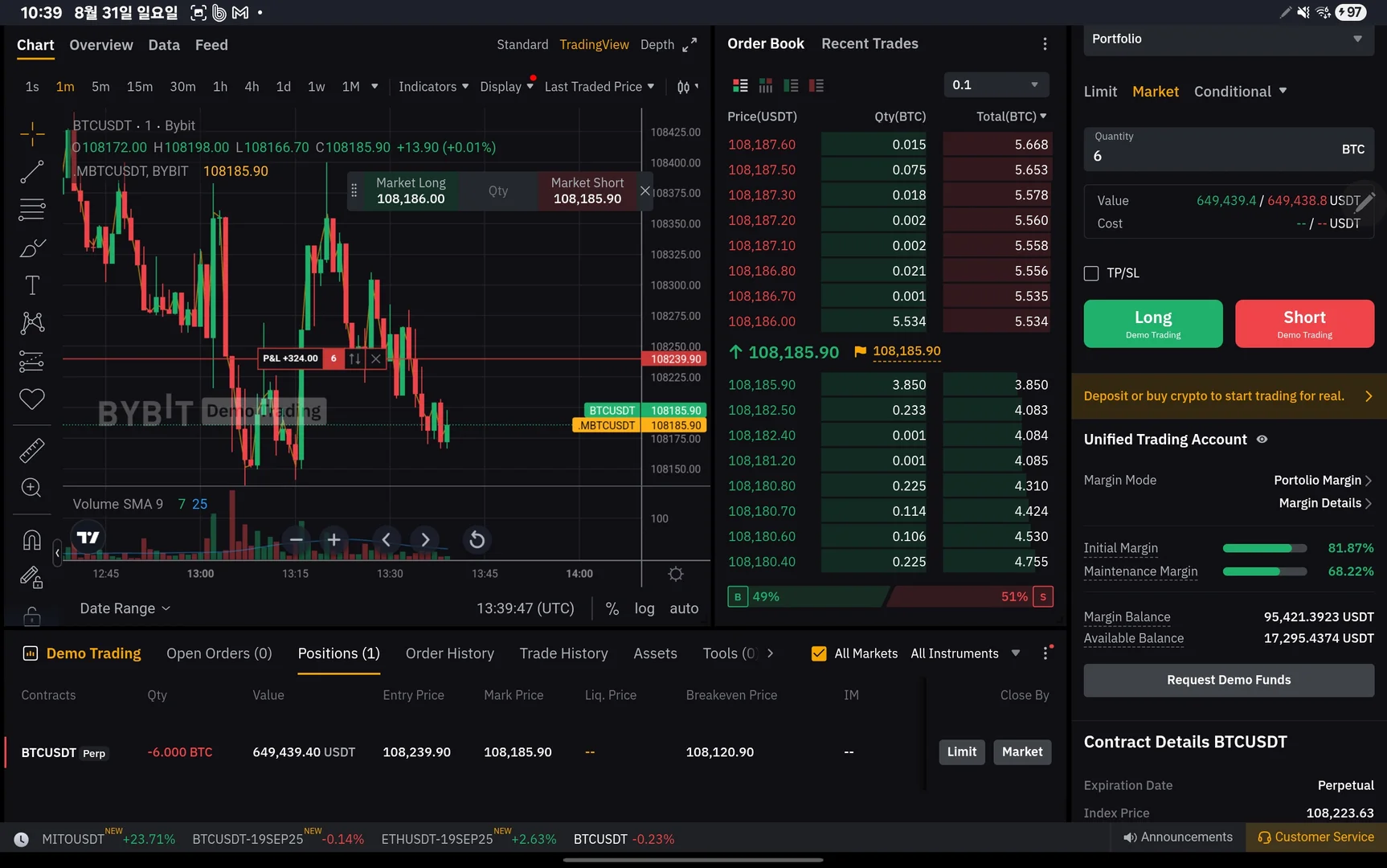The width and height of the screenshot is (1387, 868).
Task: Click the Initial Margin progress bar
Action: click(x=1265, y=548)
